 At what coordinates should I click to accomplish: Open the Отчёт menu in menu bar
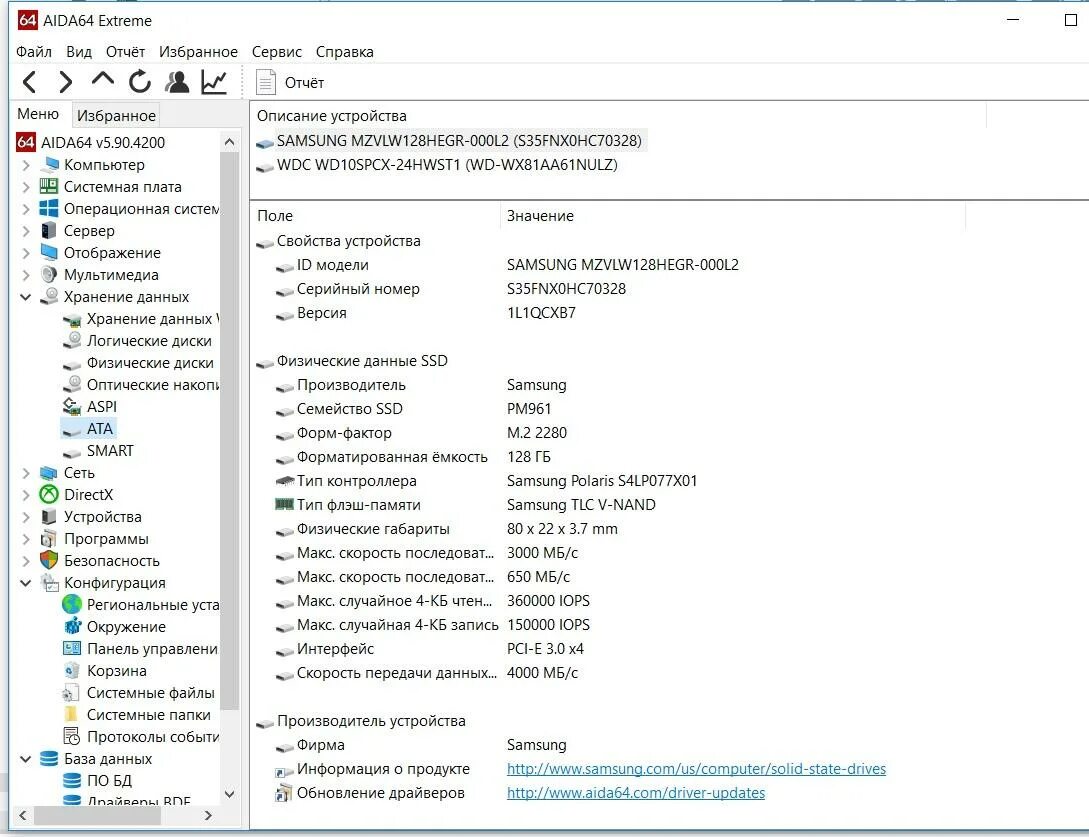click(125, 52)
